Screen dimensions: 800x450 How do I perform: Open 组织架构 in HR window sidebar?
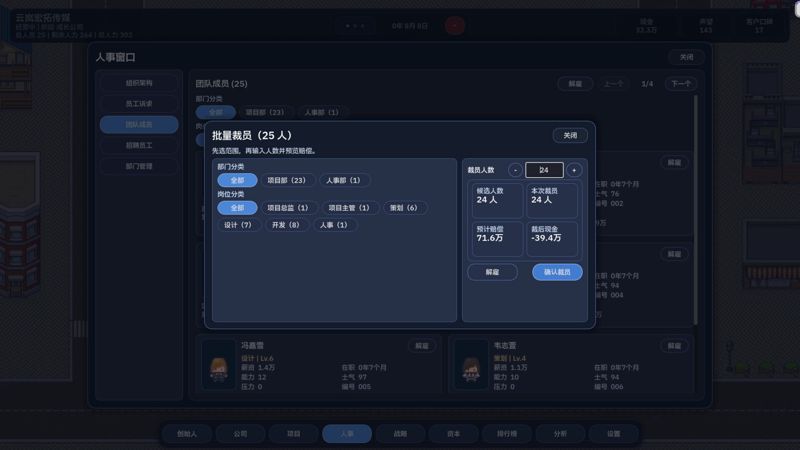pos(139,83)
